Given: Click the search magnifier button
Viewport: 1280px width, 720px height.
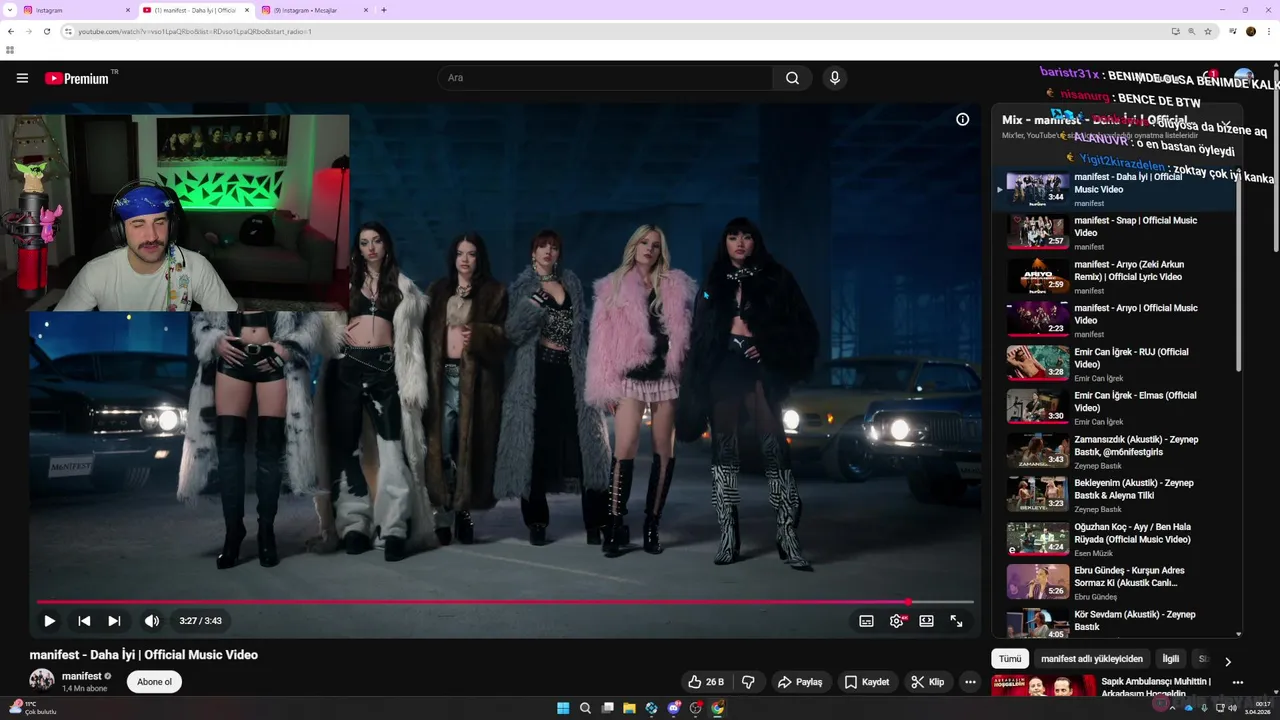Looking at the screenshot, I should [792, 78].
